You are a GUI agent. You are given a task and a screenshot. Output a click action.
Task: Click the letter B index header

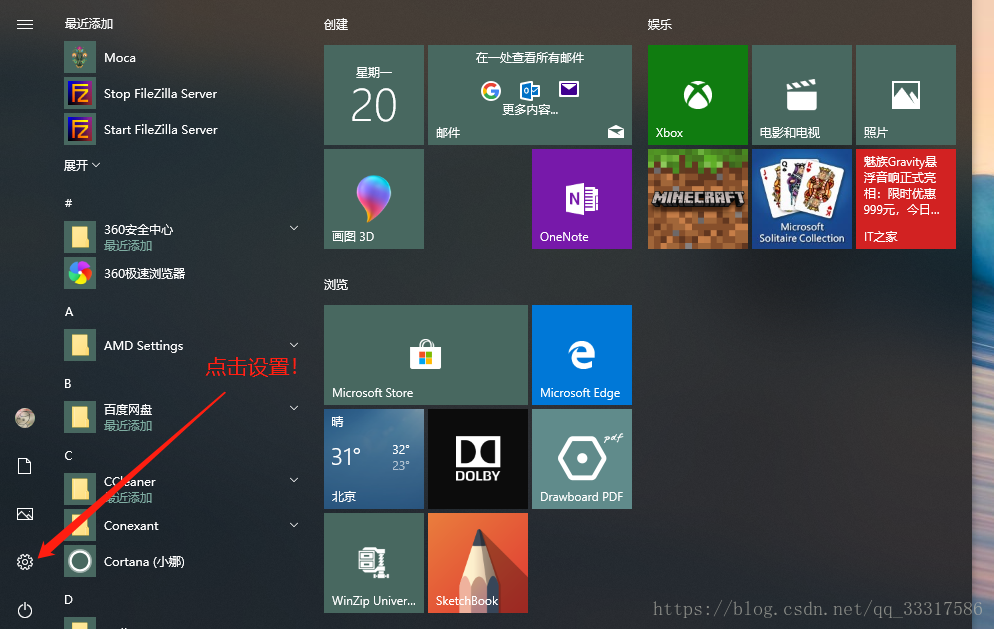tap(68, 384)
